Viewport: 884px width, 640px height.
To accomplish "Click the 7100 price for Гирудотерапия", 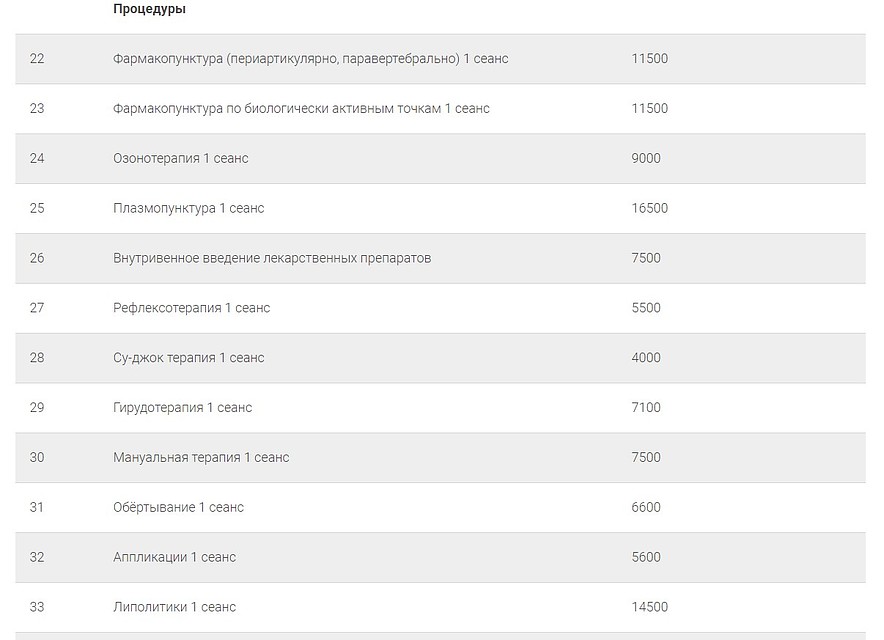I will tap(646, 408).
